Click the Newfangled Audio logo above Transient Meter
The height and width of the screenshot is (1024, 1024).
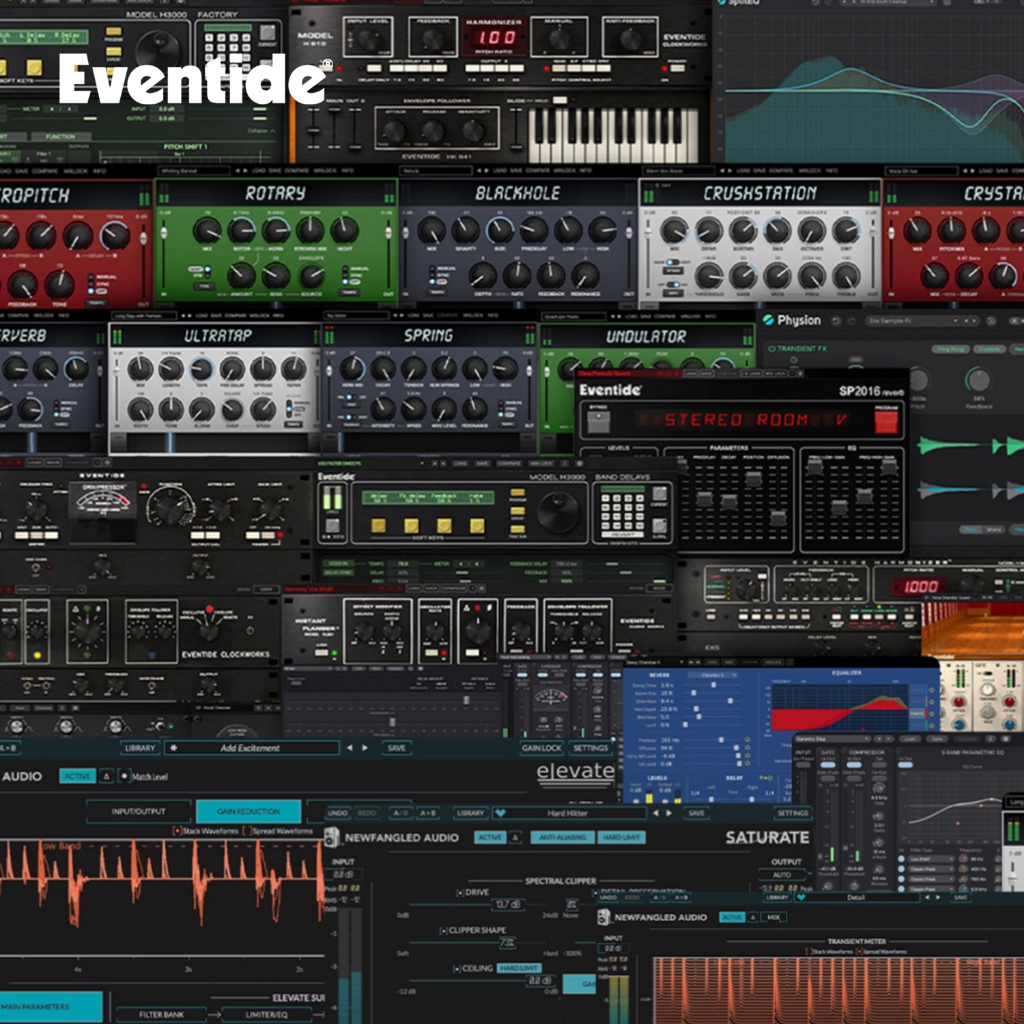605,918
